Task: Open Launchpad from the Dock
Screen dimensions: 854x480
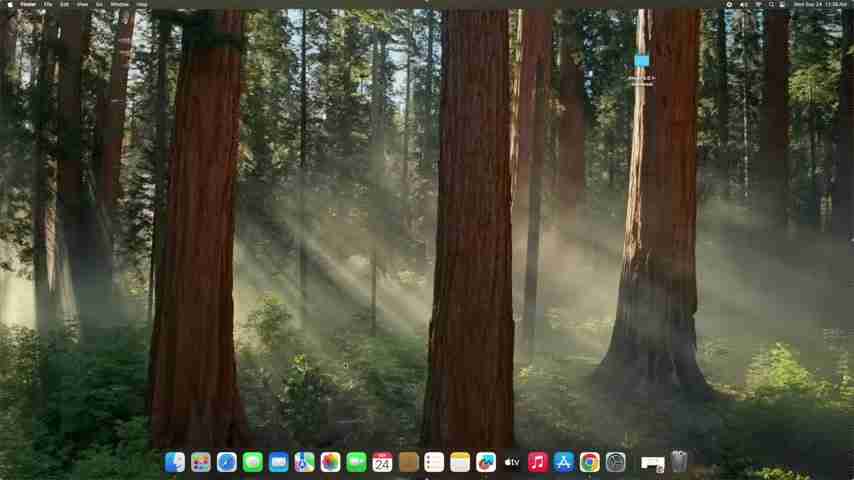Action: (x=200, y=462)
